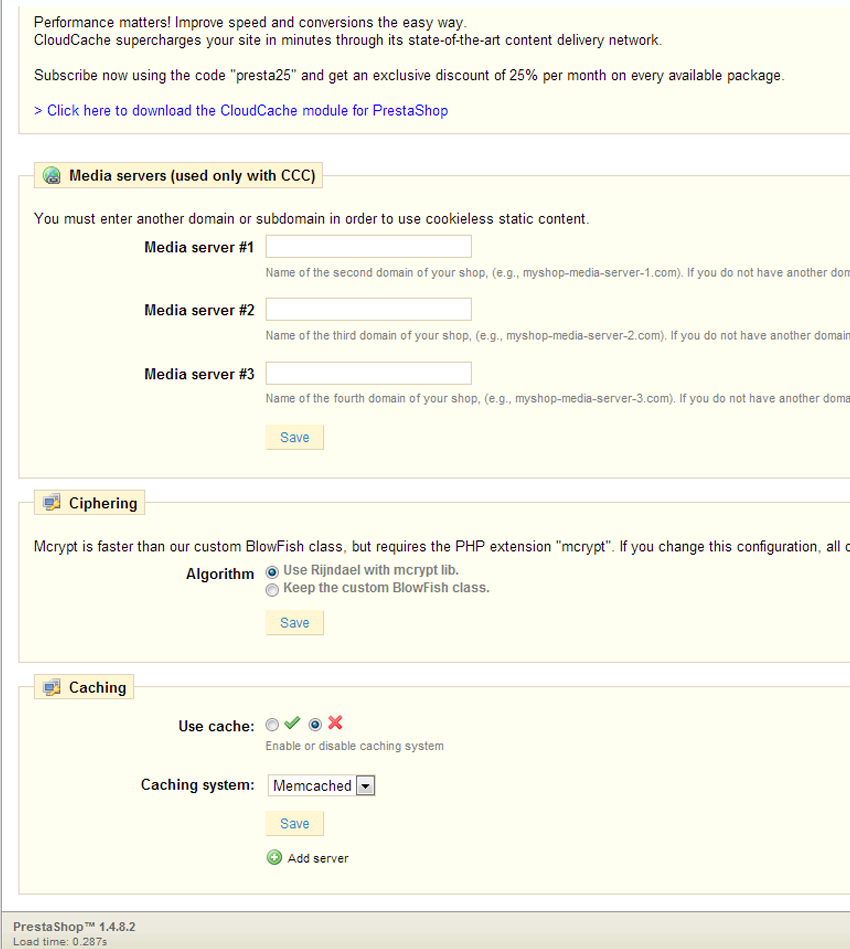Image resolution: width=850 pixels, height=949 pixels.
Task: Click the Use cache: label
Action: tap(216, 726)
